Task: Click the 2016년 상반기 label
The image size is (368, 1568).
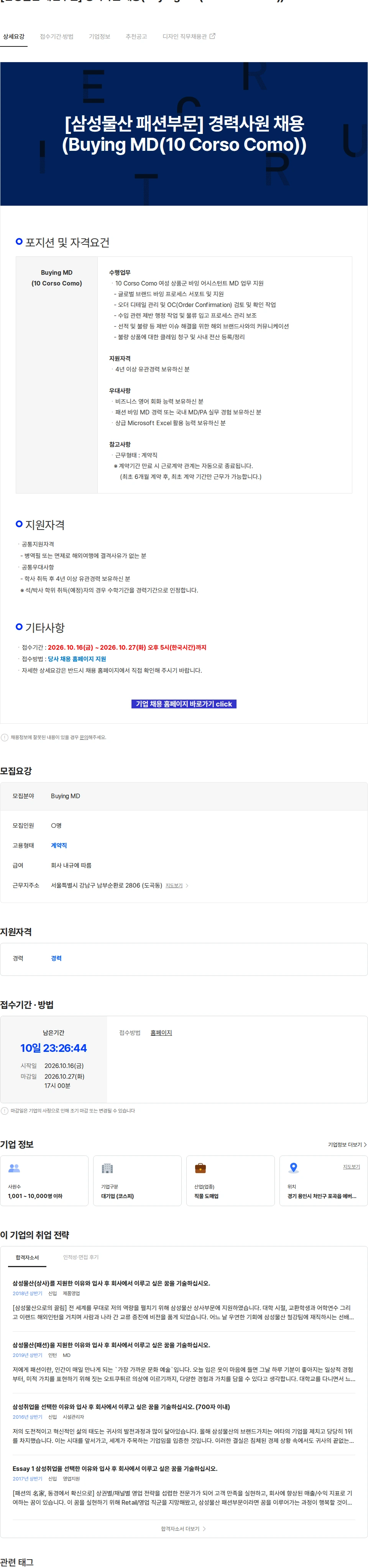Action: point(27,1417)
